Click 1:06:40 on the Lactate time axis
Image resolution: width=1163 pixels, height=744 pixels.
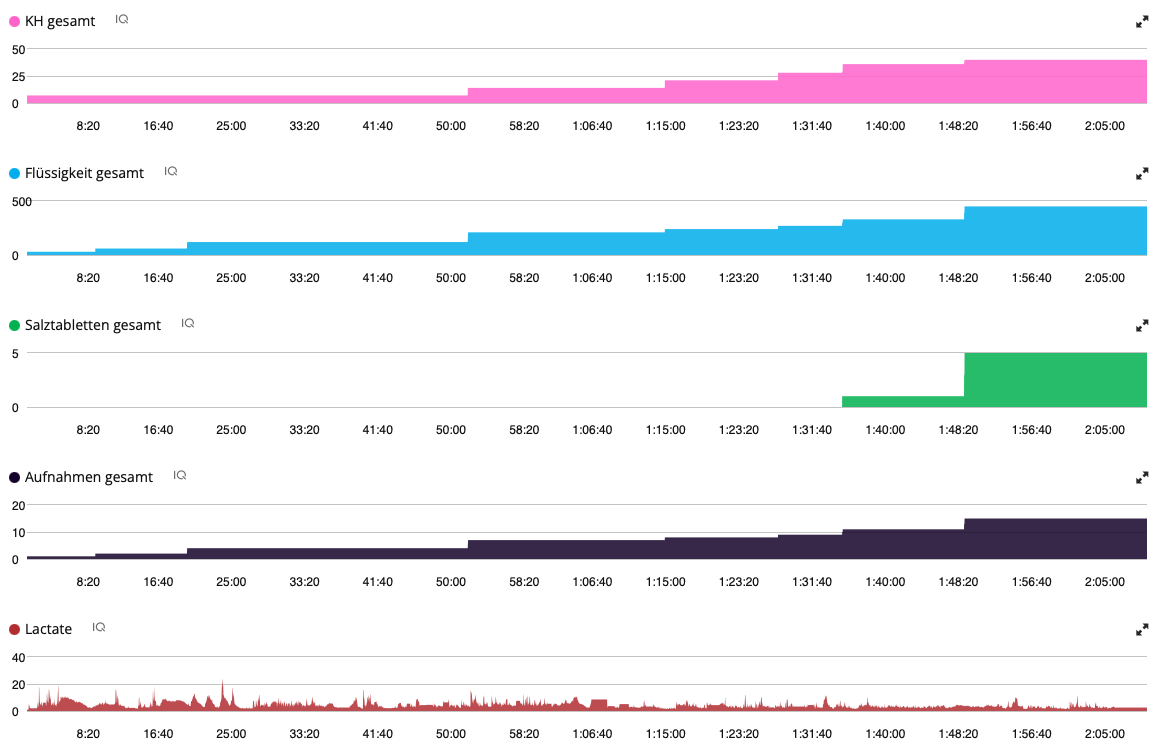(592, 734)
